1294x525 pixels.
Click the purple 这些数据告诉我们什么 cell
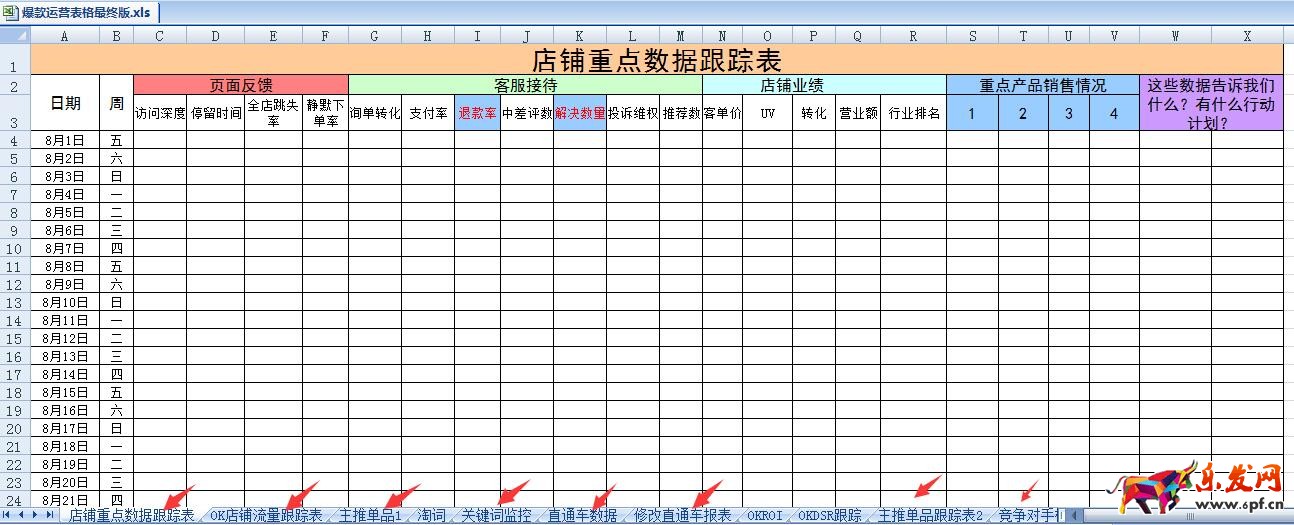[x=1211, y=103]
